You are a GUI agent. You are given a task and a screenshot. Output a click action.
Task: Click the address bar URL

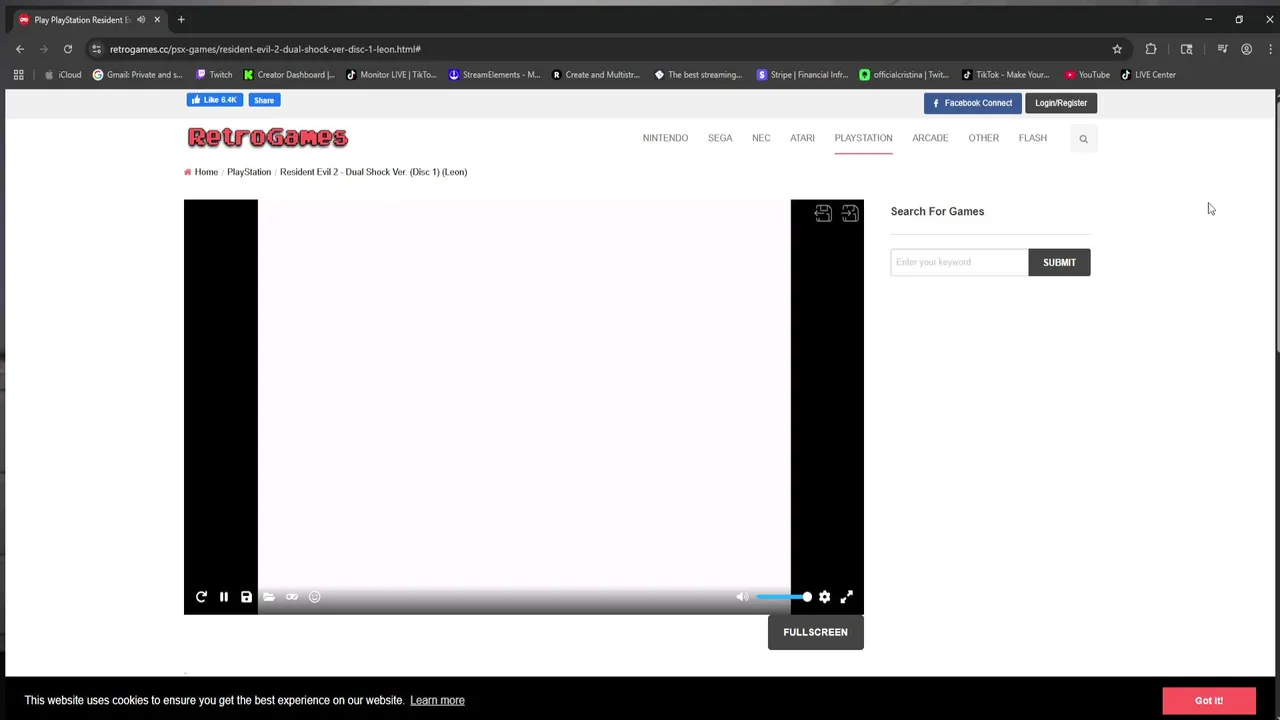265,49
